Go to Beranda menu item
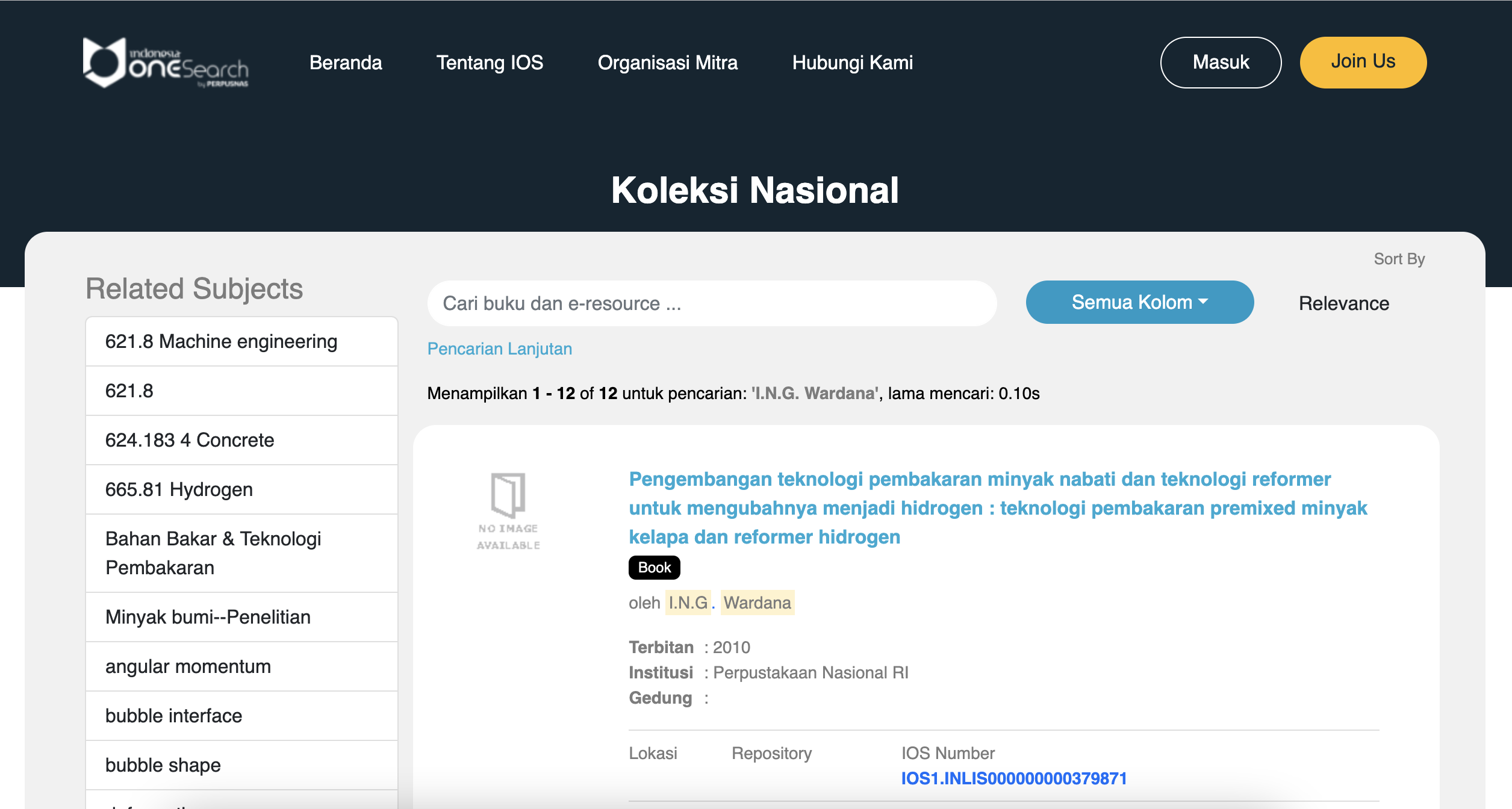 tap(346, 63)
